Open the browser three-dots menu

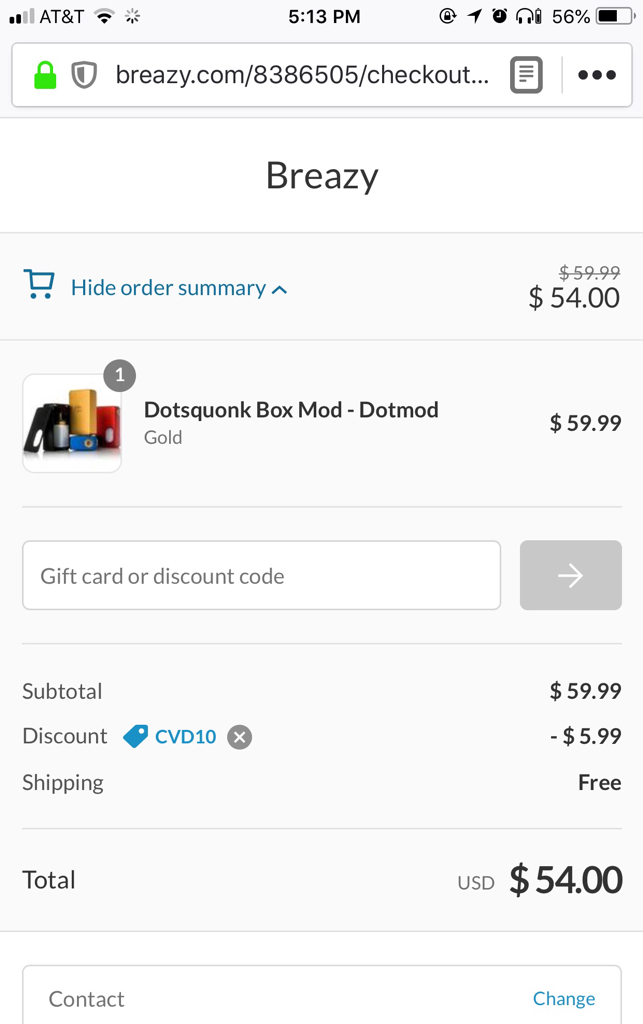[597, 75]
